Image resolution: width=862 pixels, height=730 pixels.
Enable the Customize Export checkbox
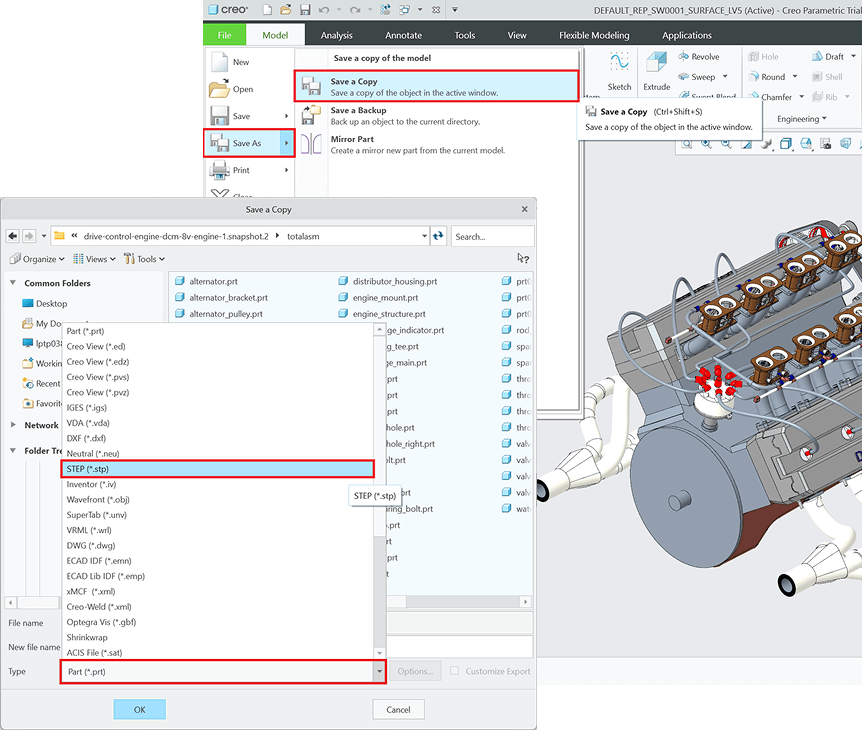(454, 671)
